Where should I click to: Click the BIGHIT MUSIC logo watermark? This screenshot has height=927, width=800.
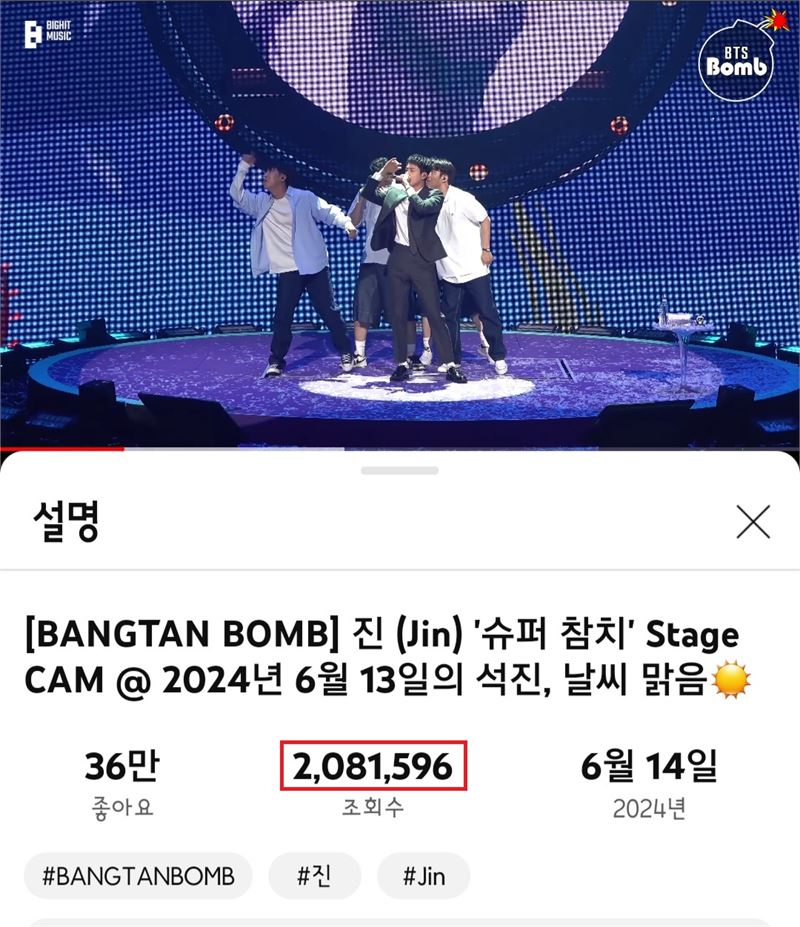click(x=48, y=33)
